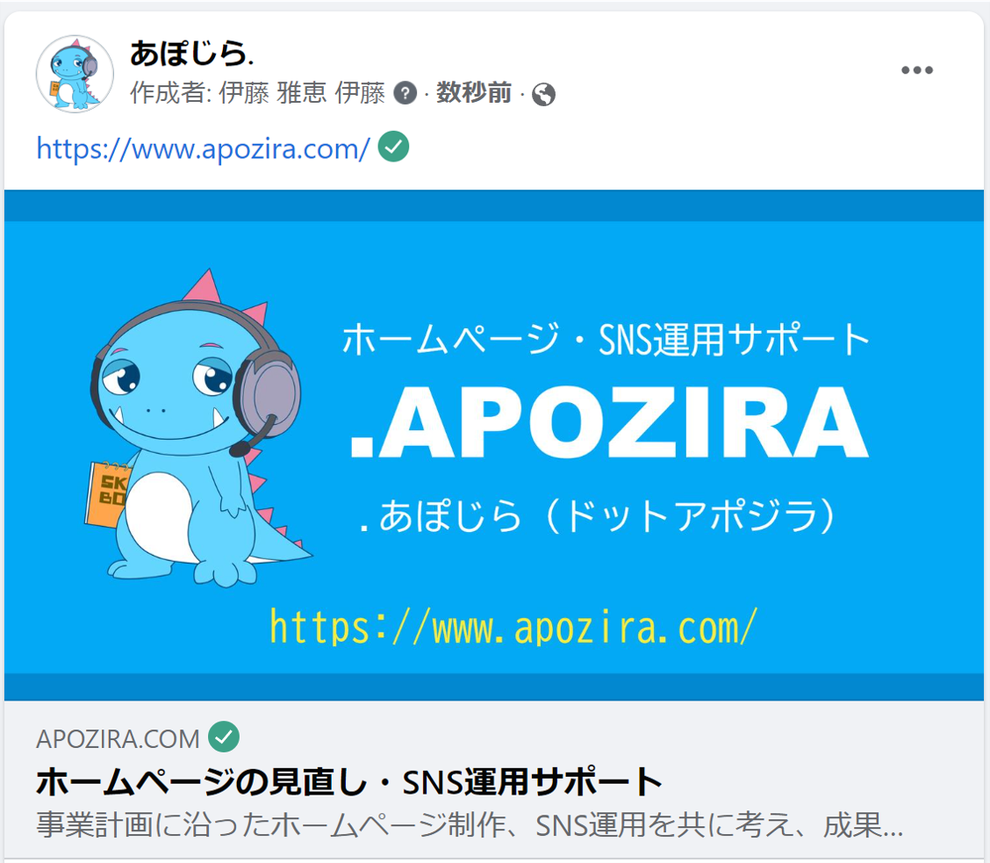Click the あぽじら page profile avatar
This screenshot has width=990, height=863.
(75, 74)
